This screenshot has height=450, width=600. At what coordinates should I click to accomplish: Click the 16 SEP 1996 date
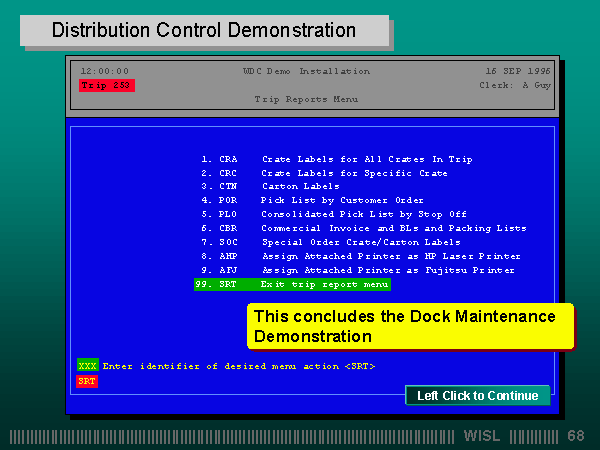coord(518,71)
